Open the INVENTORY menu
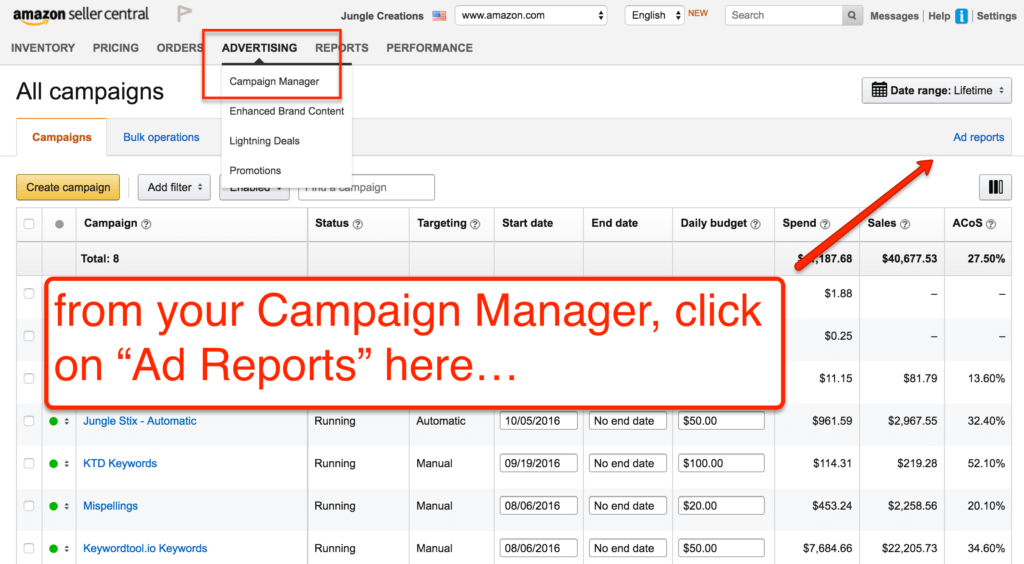This screenshot has height=564, width=1024. [x=43, y=48]
